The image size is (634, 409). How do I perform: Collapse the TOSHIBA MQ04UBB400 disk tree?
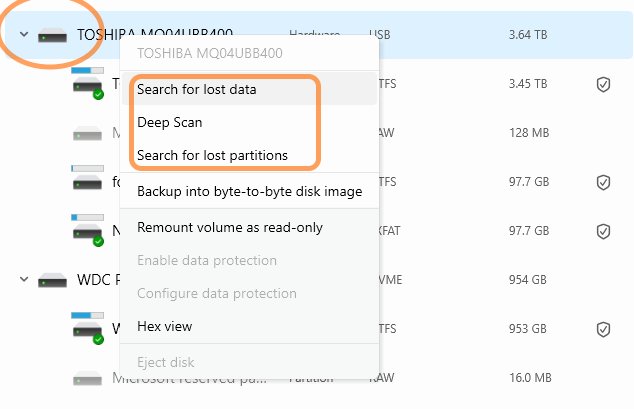tap(23, 35)
